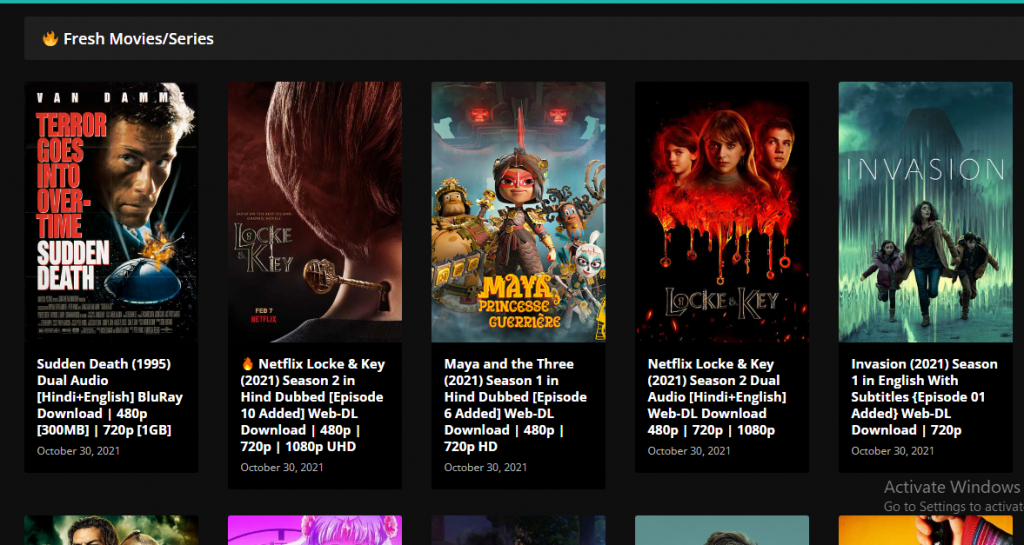Click the date under Locke & Key Hindi Dubbed post
Viewport: 1024px width, 545px height.
coord(281,467)
